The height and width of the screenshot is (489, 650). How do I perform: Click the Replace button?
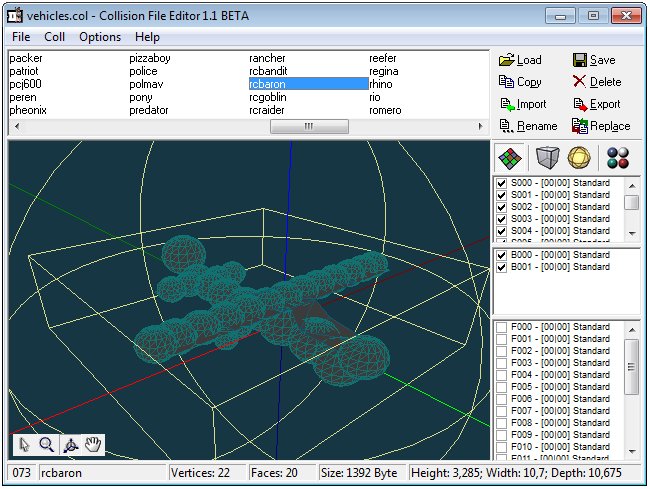point(601,126)
